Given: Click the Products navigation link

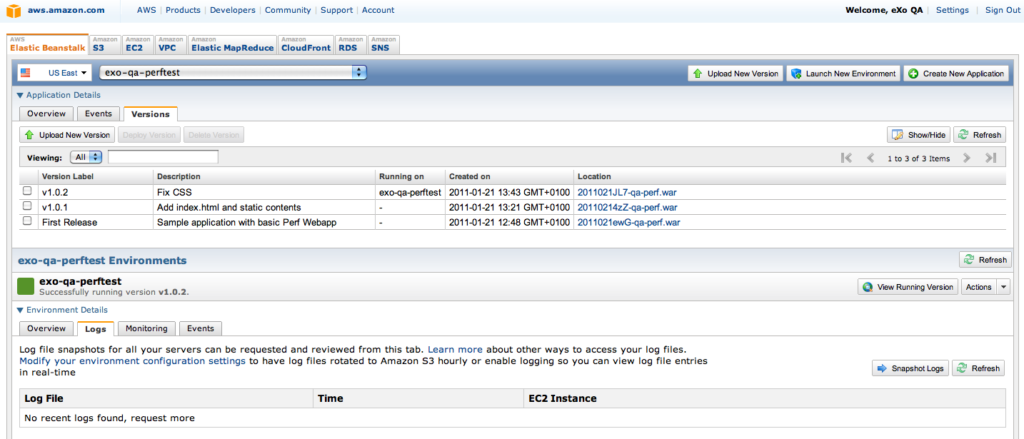Looking at the screenshot, I should tap(184, 10).
